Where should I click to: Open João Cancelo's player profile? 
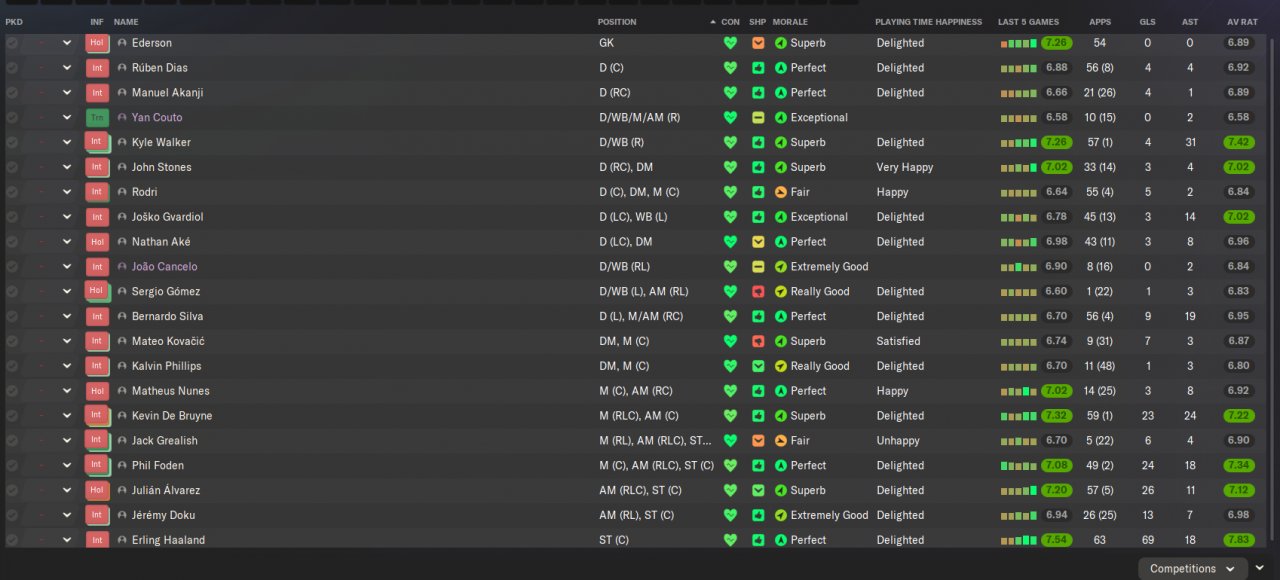click(x=164, y=267)
